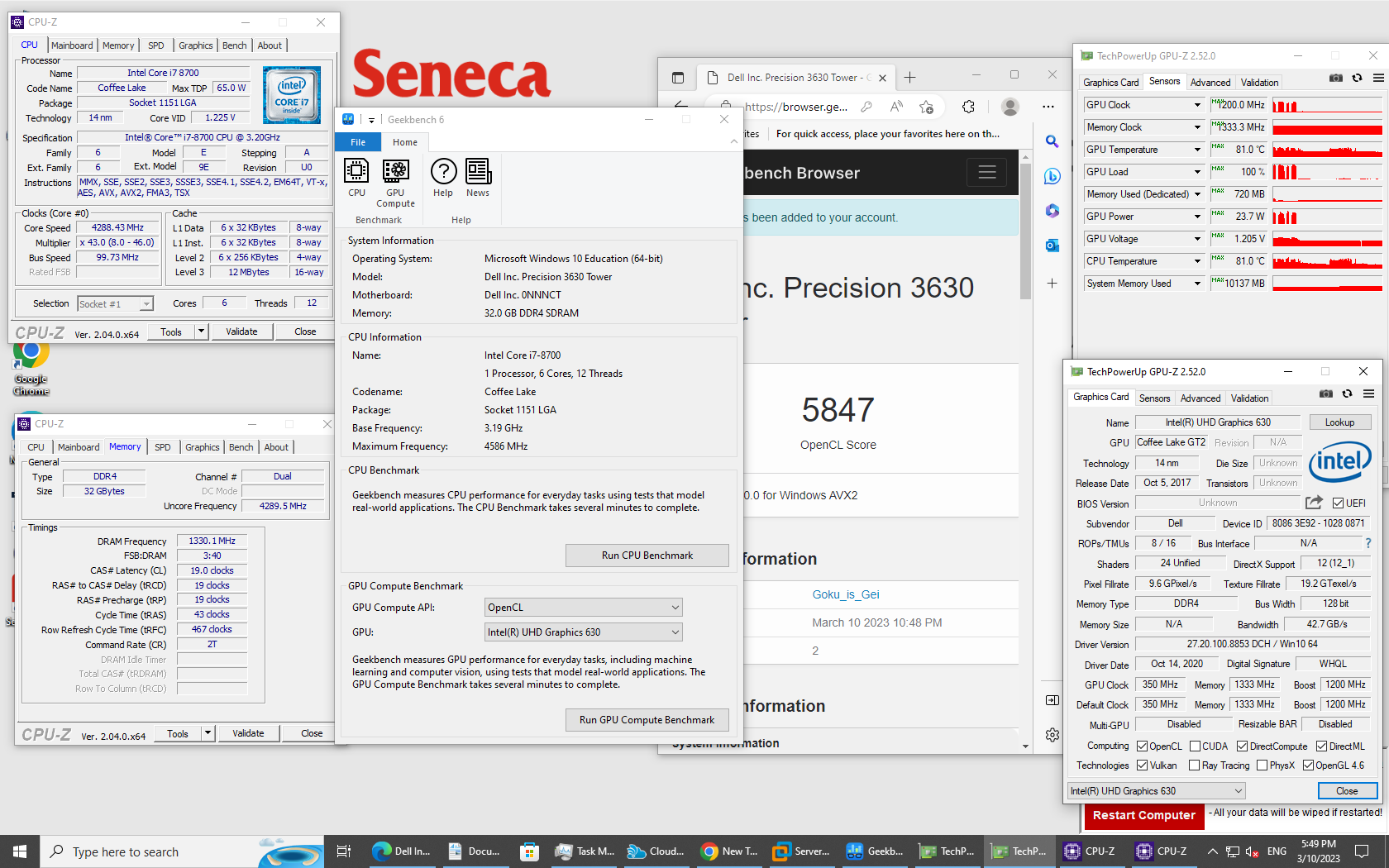Open GPU device dropdown at GPU-Z bottom
This screenshot has height=868, width=1389.
1156,791
